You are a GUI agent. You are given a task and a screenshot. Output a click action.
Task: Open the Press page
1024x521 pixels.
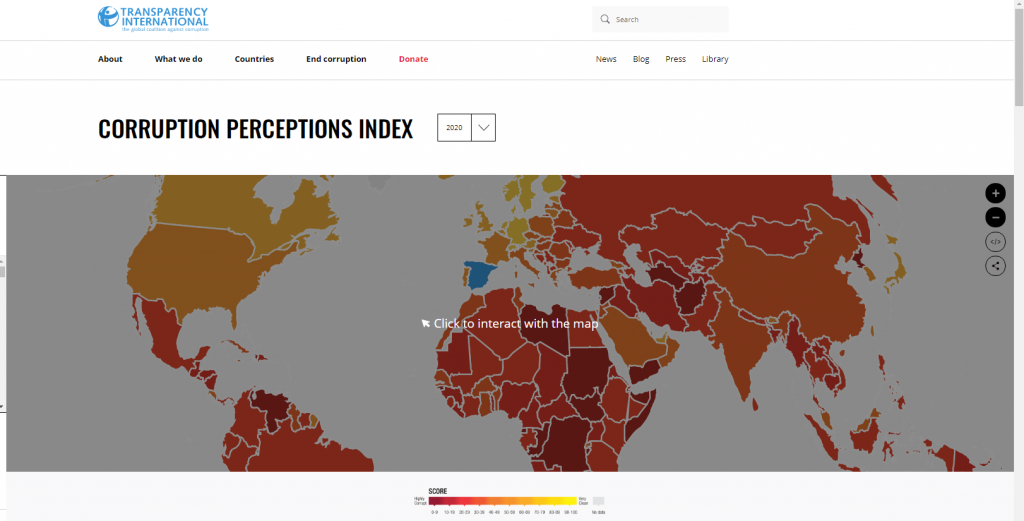tap(675, 59)
